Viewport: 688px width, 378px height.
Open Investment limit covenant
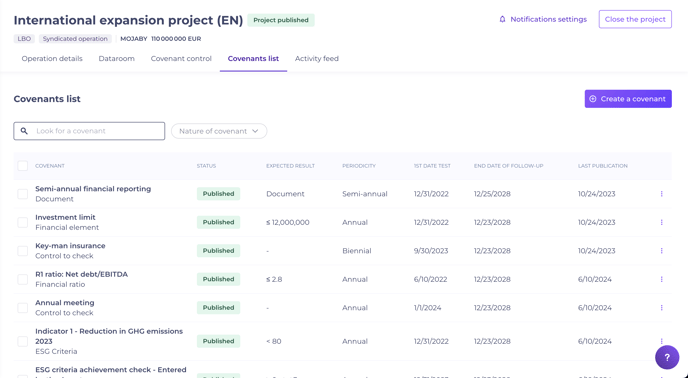point(65,217)
